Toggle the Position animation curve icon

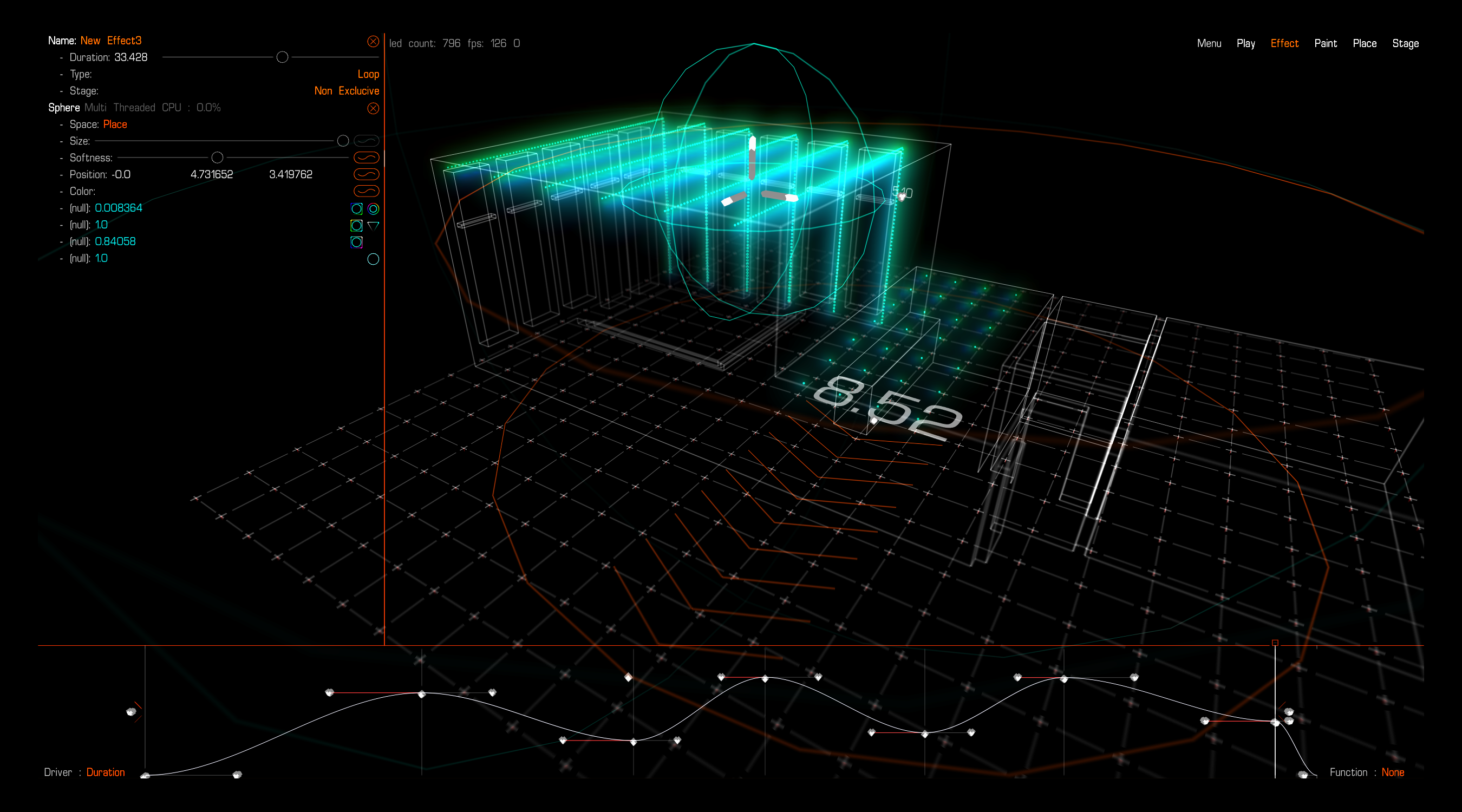366,174
